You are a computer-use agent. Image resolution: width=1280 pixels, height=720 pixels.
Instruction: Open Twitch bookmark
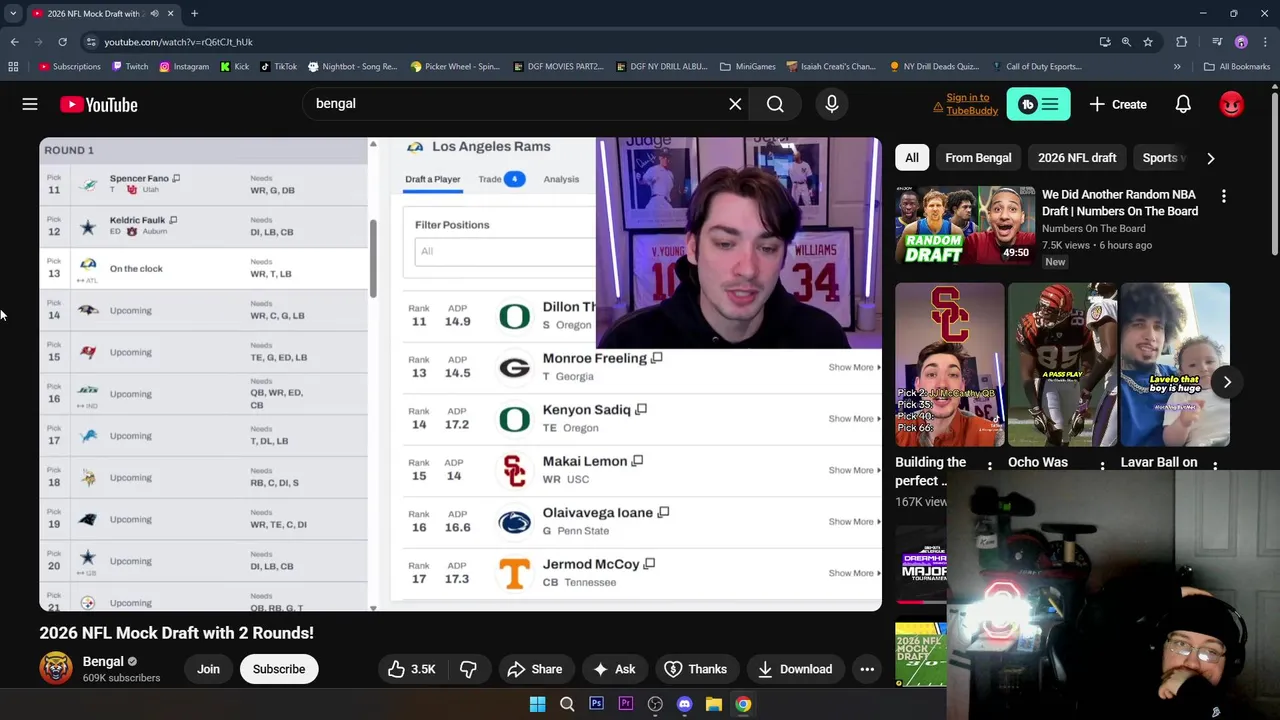tap(130, 66)
